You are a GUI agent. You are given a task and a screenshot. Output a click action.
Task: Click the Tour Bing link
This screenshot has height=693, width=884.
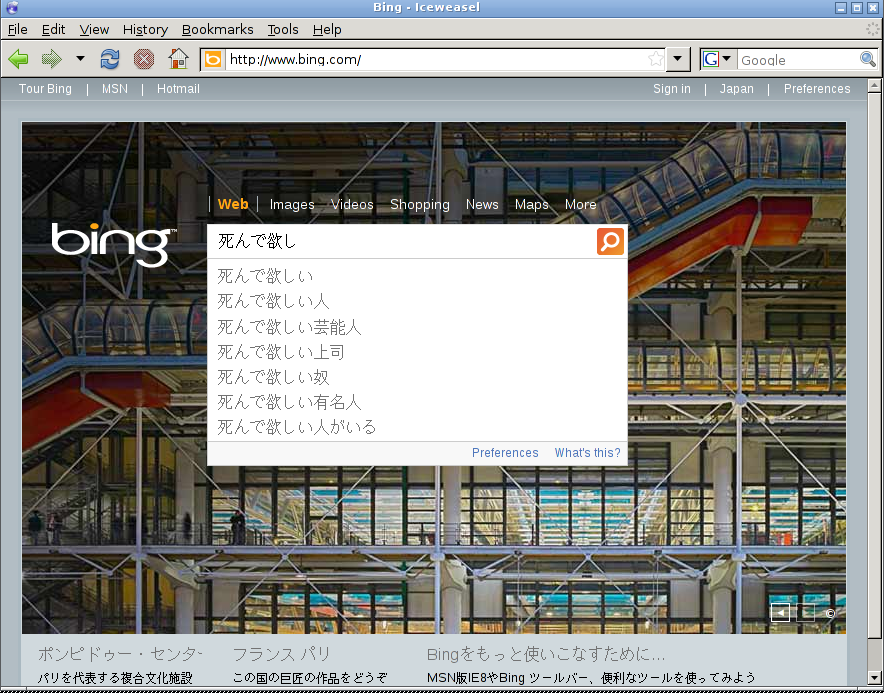point(45,89)
